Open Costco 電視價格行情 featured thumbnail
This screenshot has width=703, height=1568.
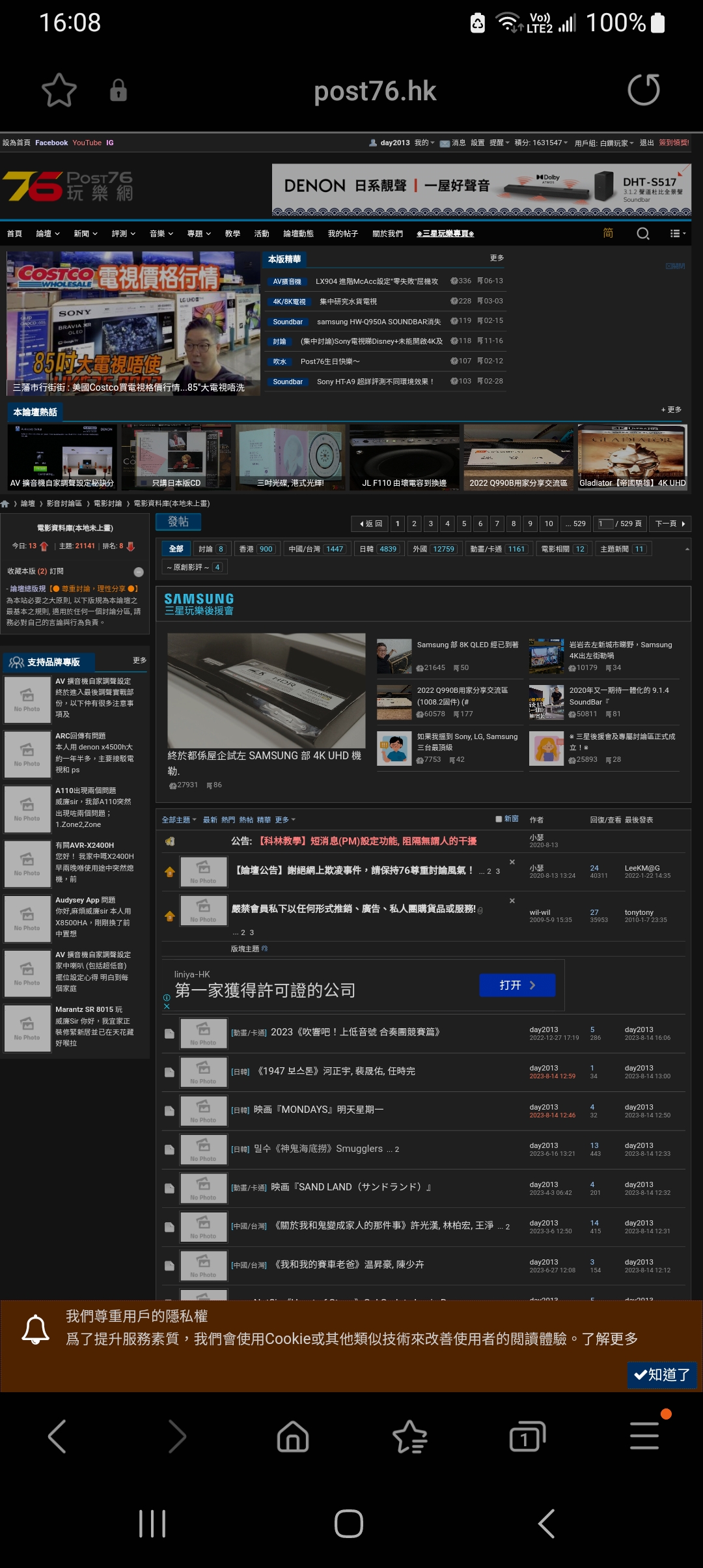point(133,324)
